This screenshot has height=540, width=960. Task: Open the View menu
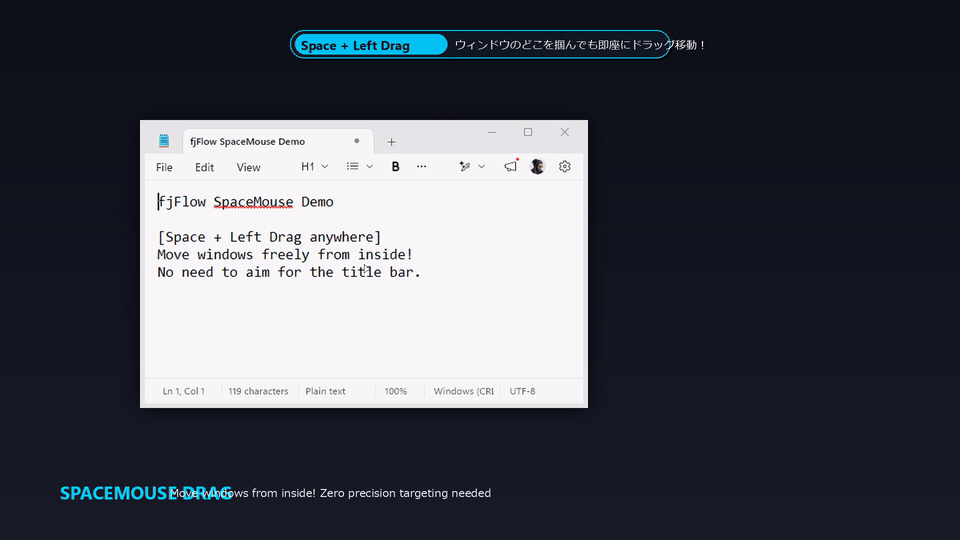coord(249,167)
